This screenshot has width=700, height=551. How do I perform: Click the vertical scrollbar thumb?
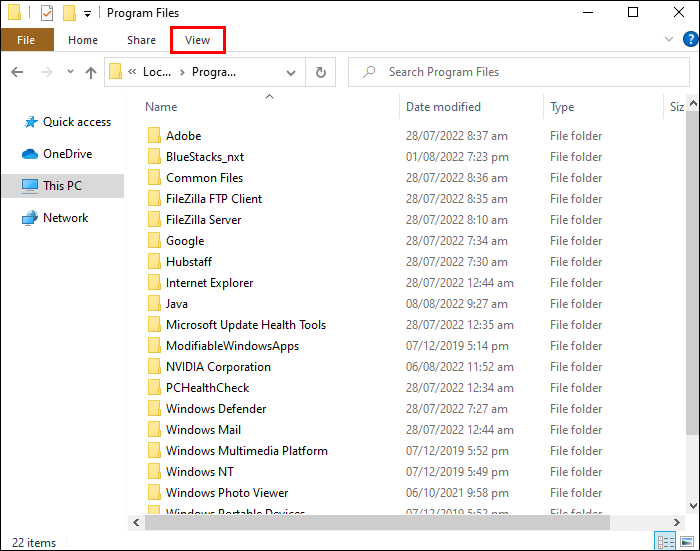[692, 273]
